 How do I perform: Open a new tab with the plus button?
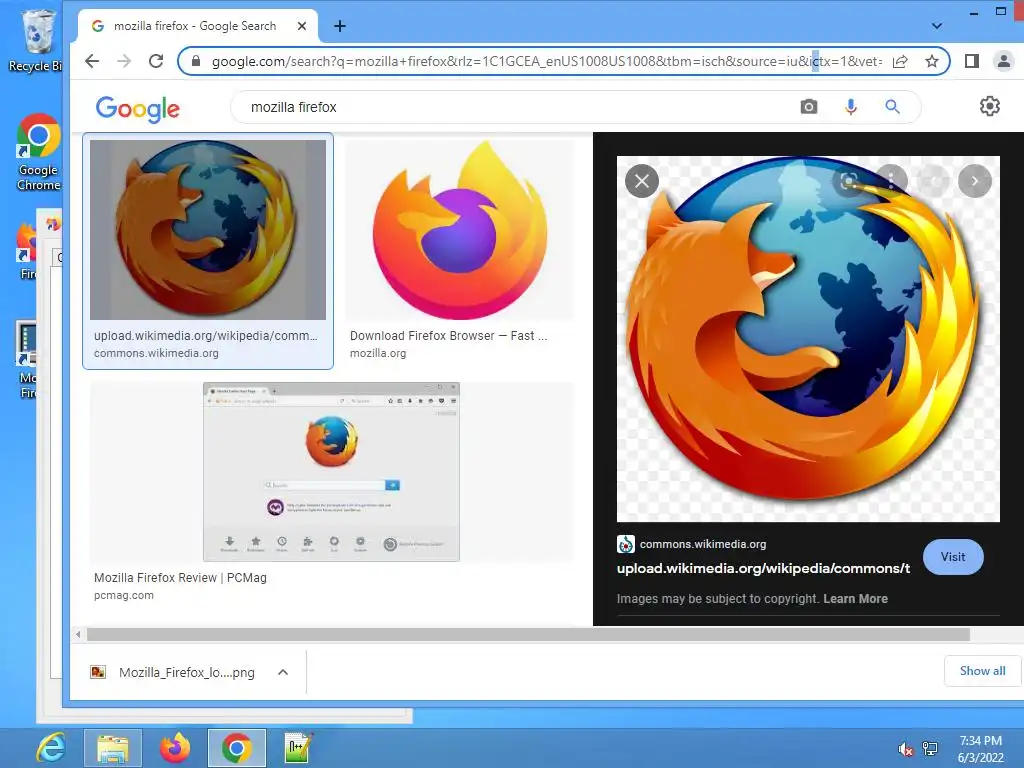[x=340, y=26]
